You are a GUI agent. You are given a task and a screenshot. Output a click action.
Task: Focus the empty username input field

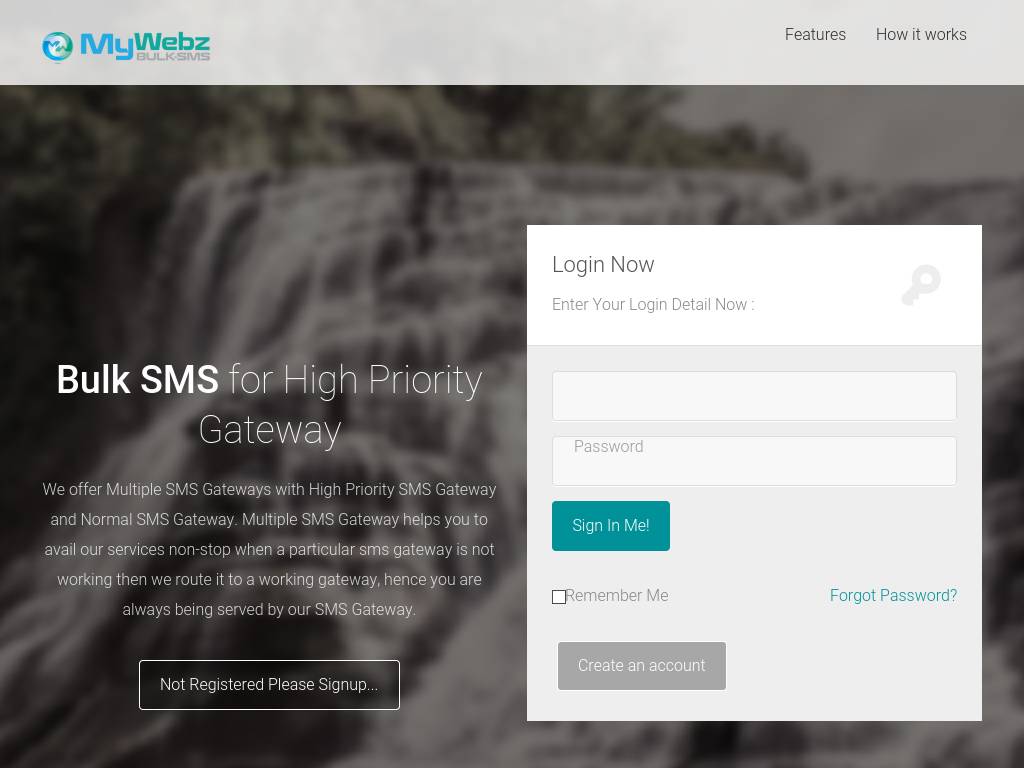point(754,396)
